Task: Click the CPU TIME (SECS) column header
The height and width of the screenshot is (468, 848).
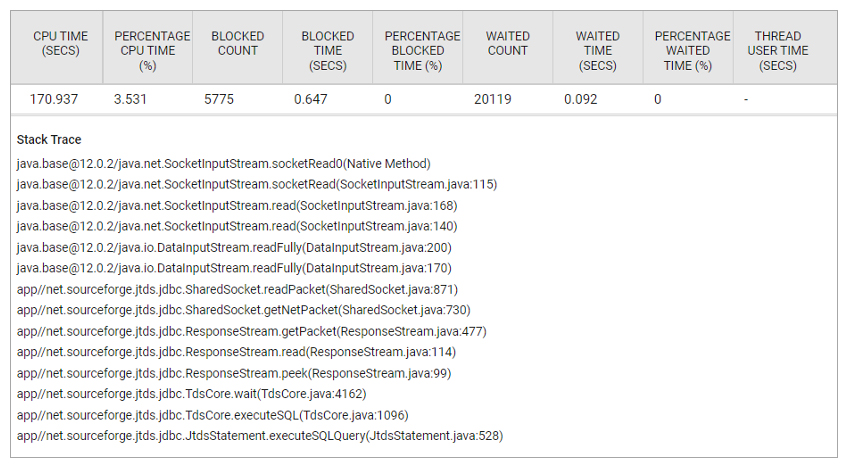Action: pos(61,43)
